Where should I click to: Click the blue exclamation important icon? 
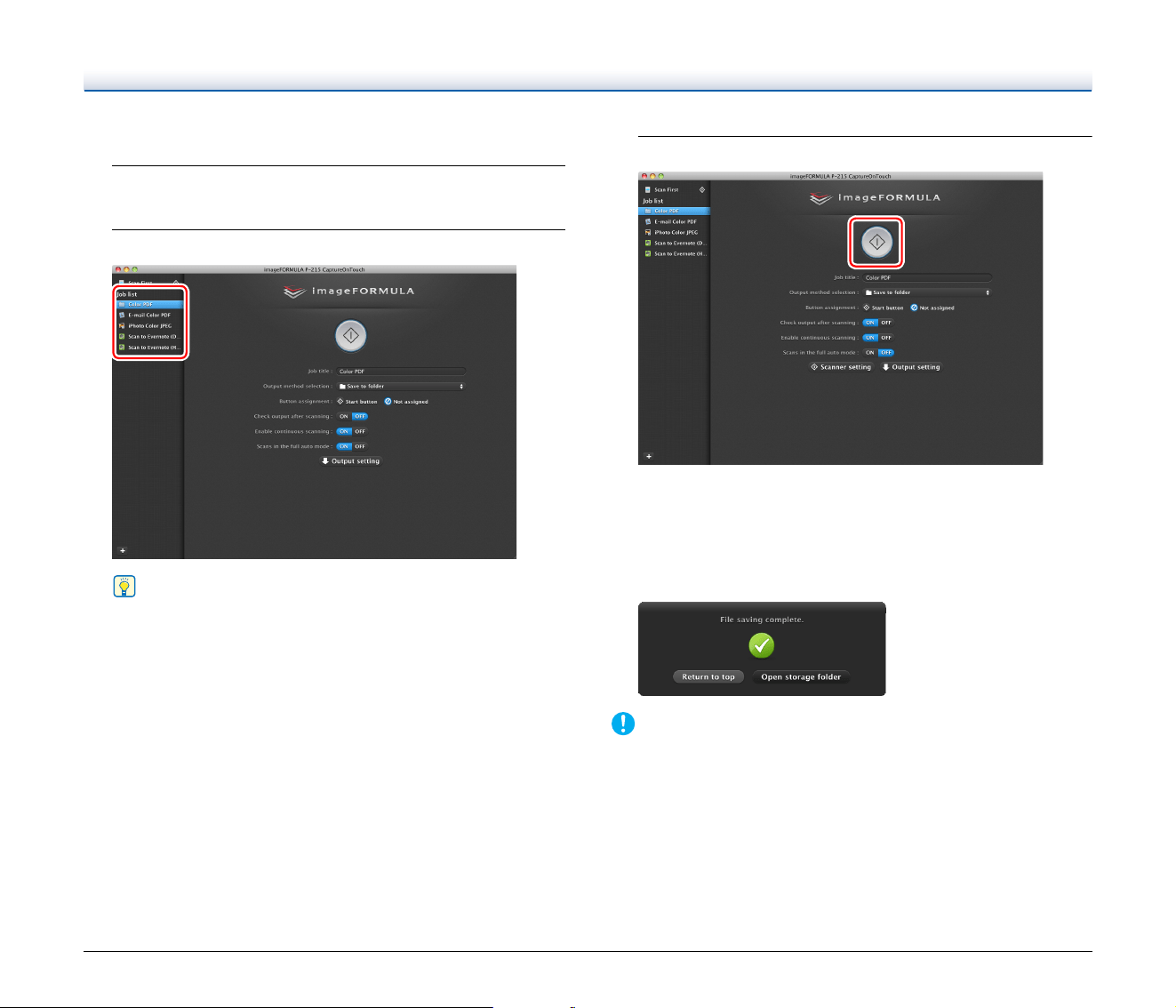(623, 724)
